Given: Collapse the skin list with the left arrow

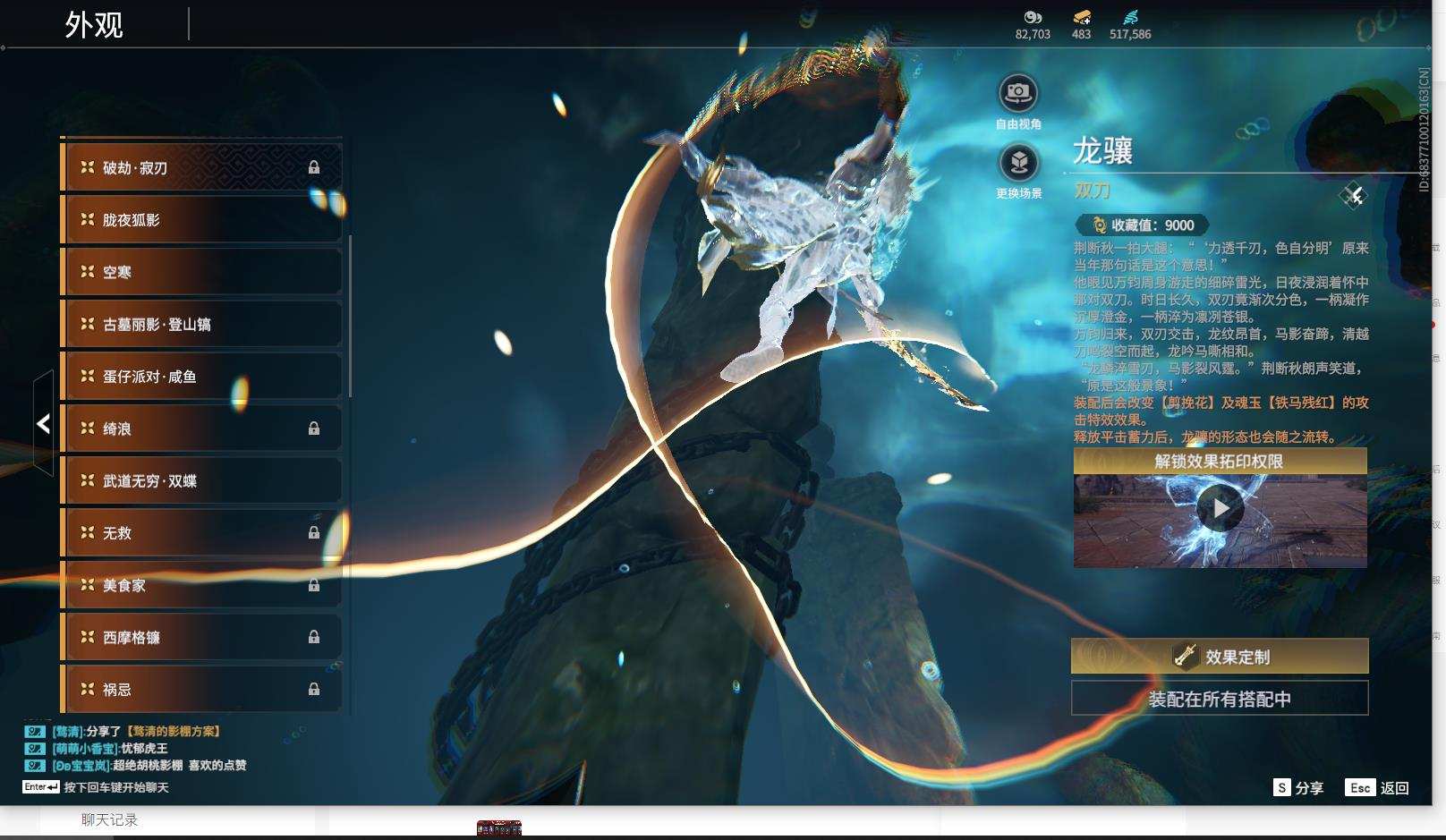Looking at the screenshot, I should pos(43,423).
